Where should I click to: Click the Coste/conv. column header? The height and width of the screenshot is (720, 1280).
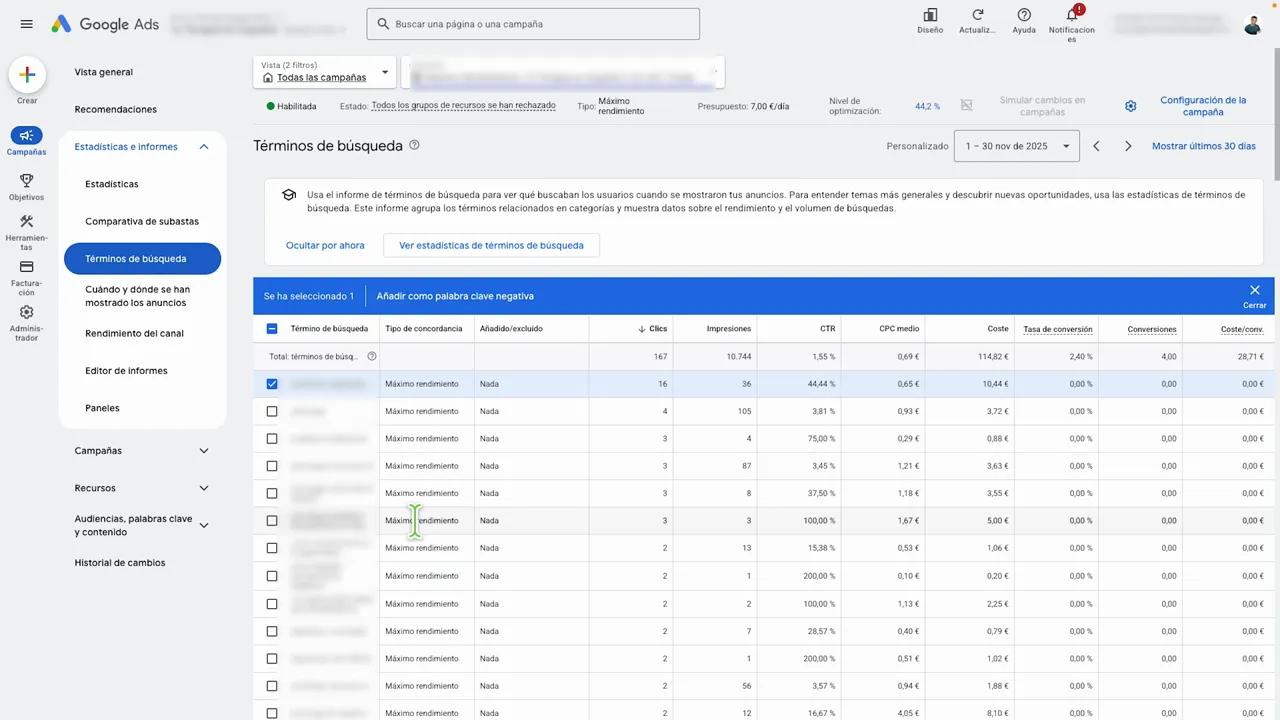pyautogui.click(x=1242, y=329)
